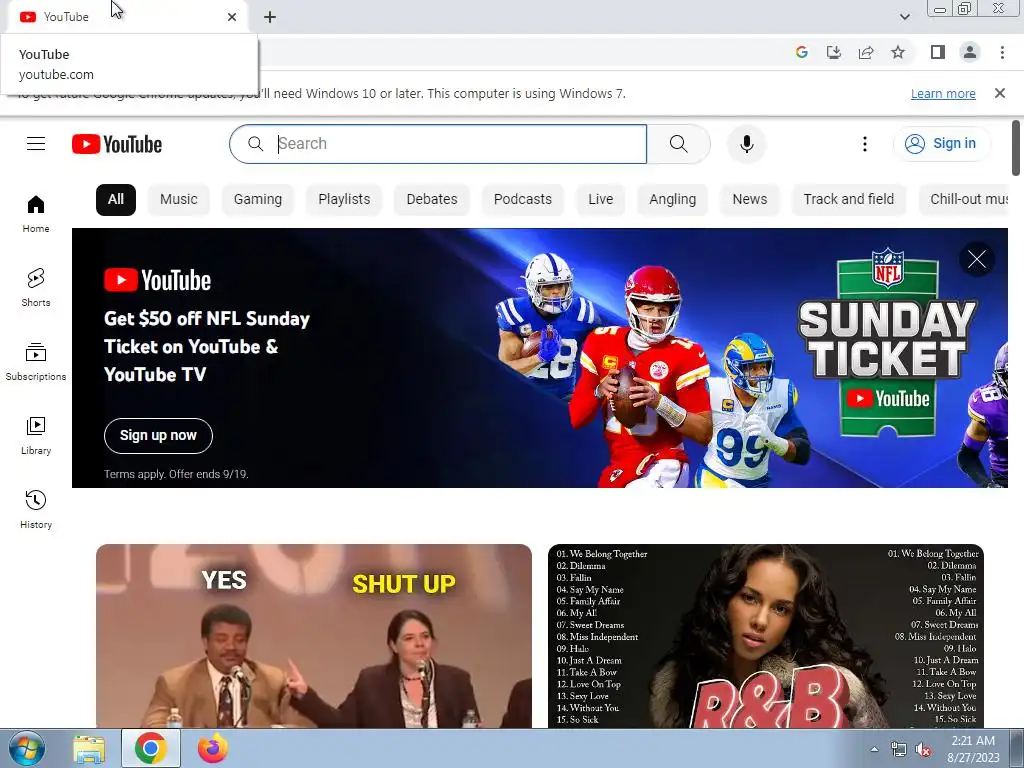Open the R&B playlist video thumbnail
The image size is (1024, 768).
[765, 636]
